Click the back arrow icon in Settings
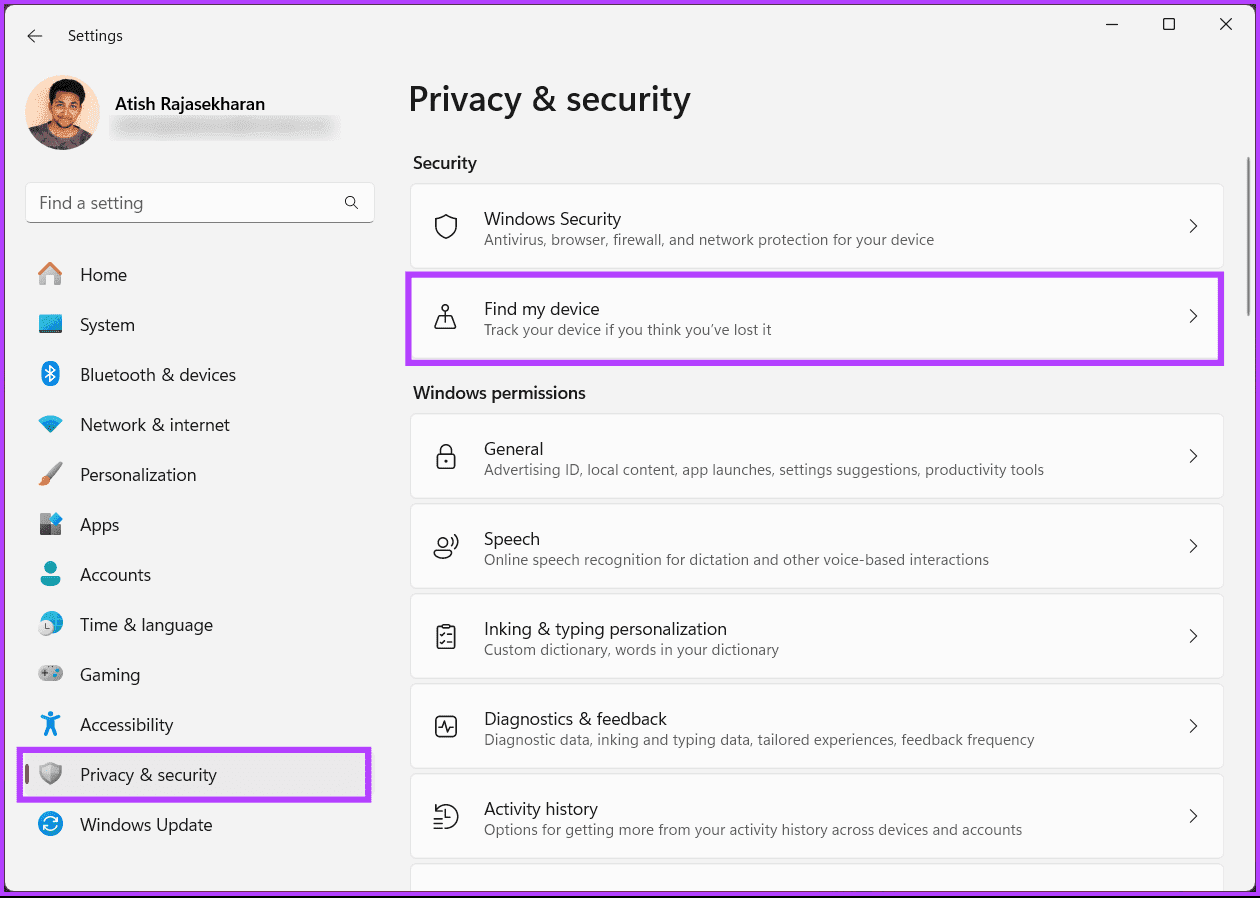Image resolution: width=1260 pixels, height=898 pixels. pos(35,36)
